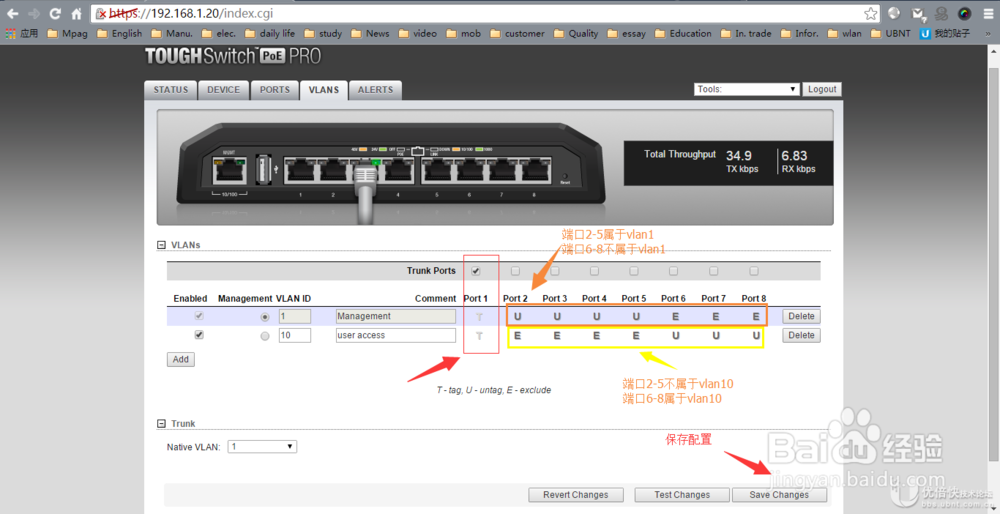Click the address bar URL
The width and height of the screenshot is (1000, 514).
click(x=191, y=13)
